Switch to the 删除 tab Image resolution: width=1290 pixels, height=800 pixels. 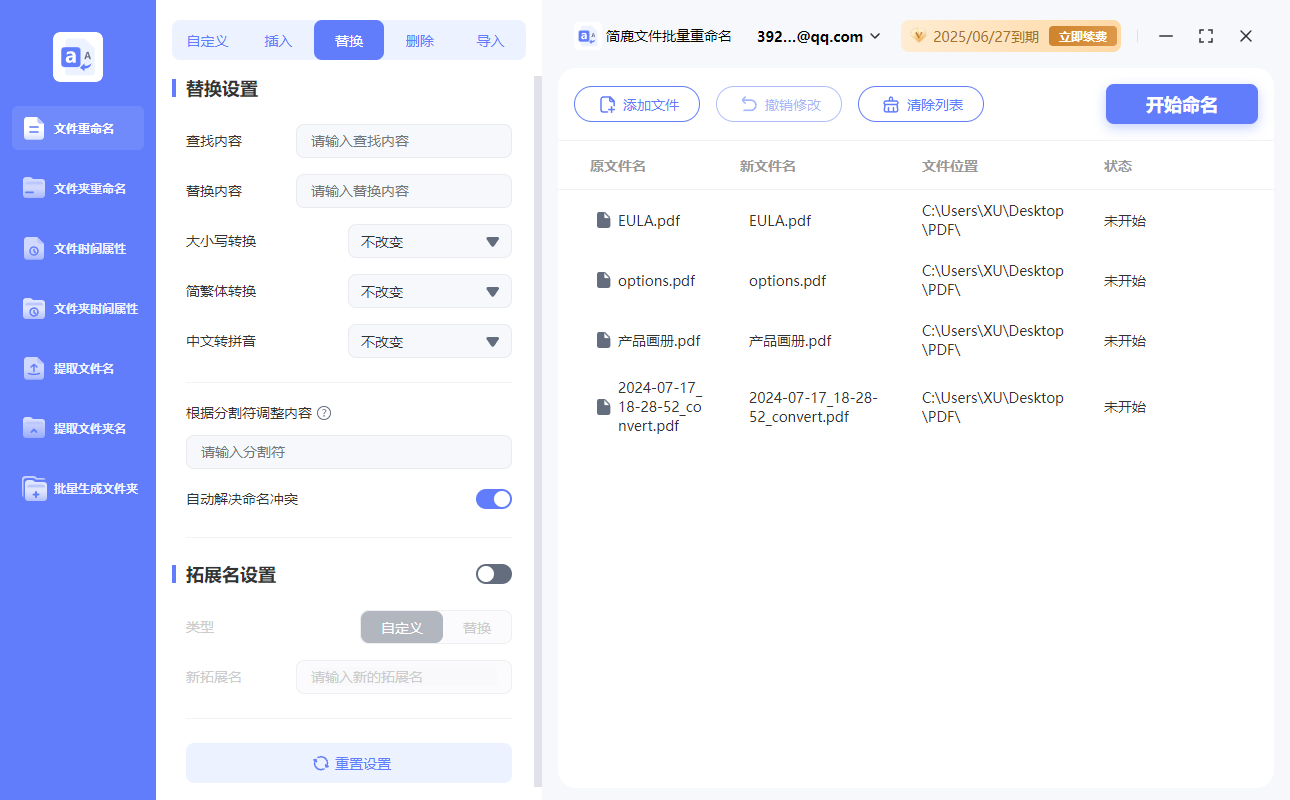419,41
